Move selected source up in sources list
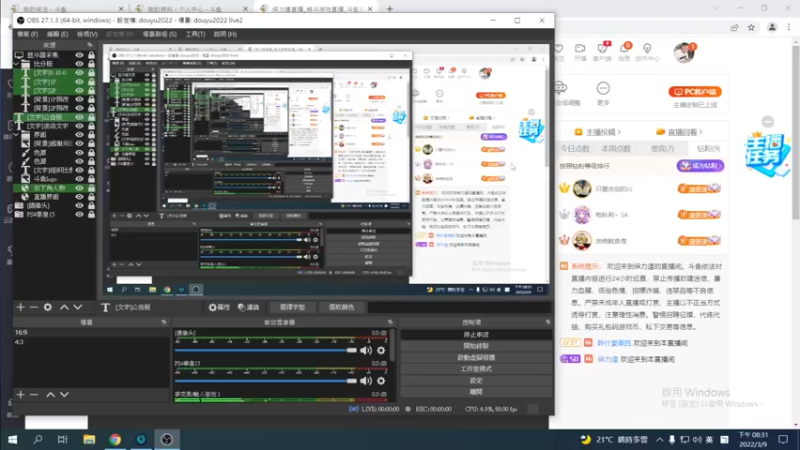 (x=64, y=307)
